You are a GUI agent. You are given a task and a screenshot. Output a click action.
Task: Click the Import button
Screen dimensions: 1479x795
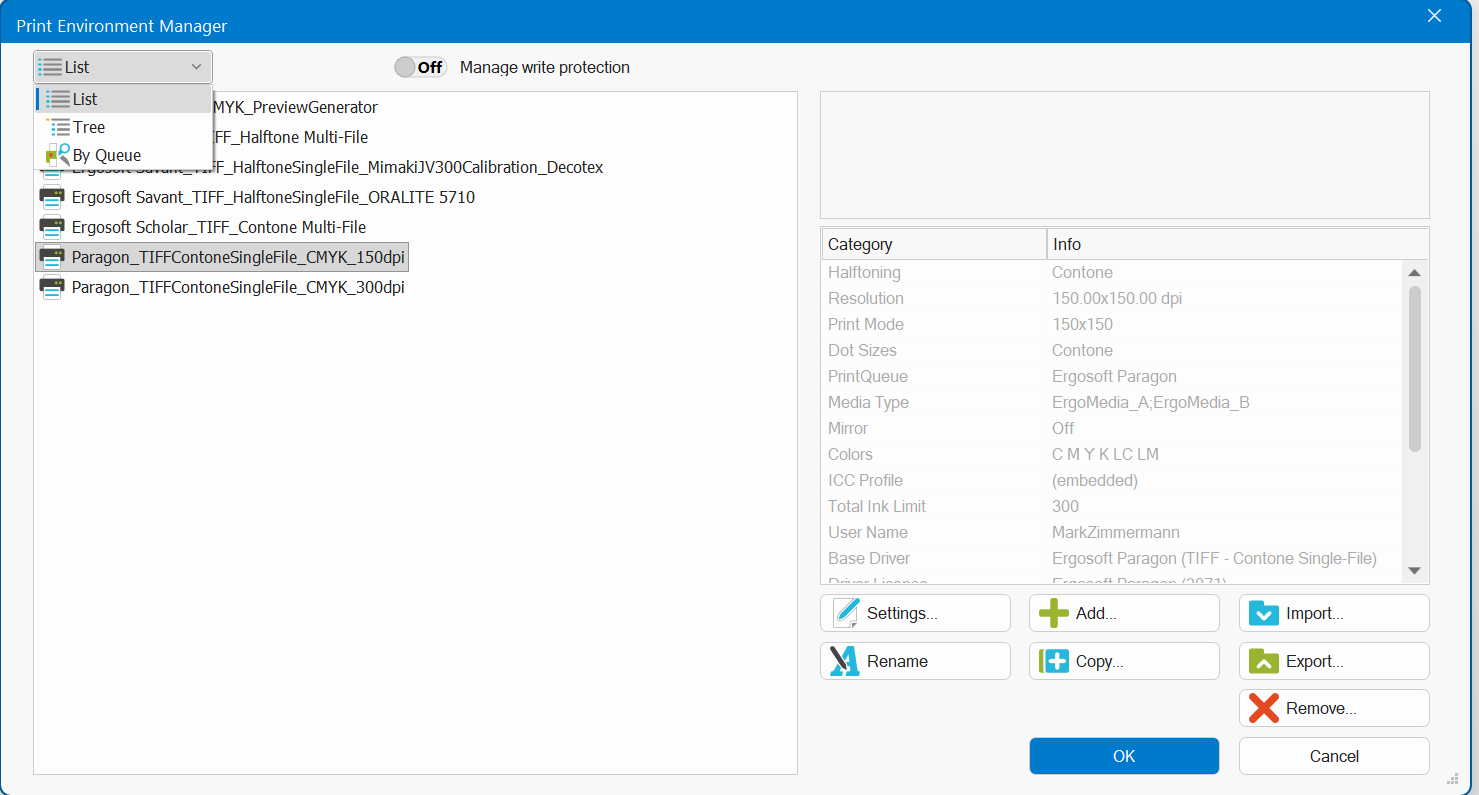point(1334,613)
